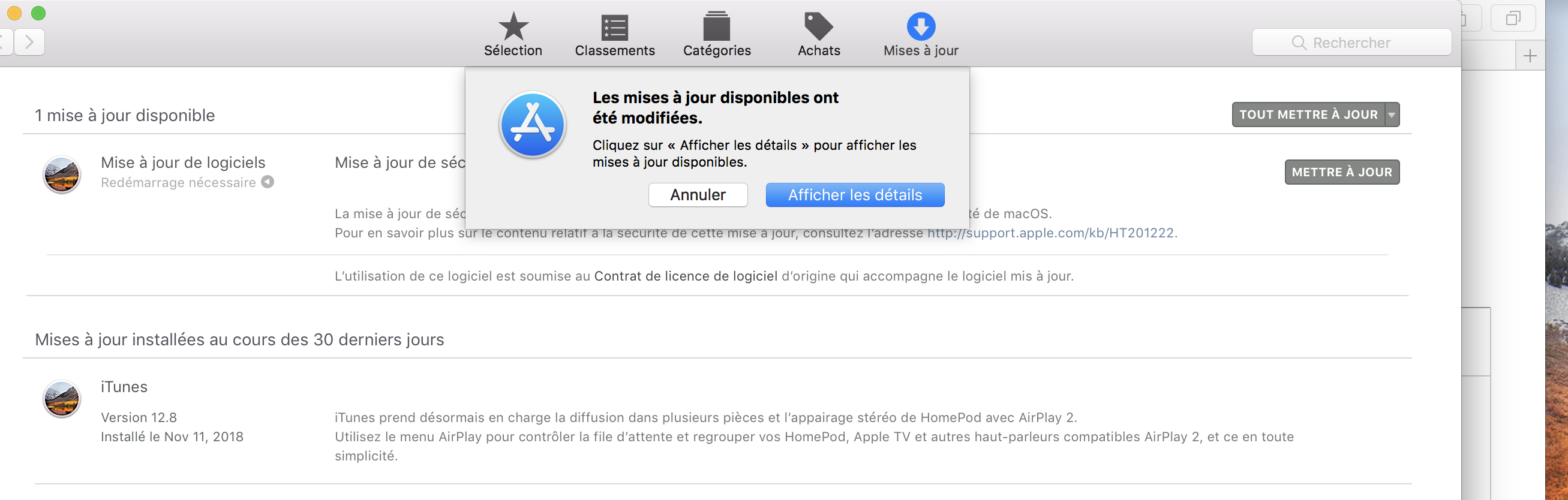Click 'Installé le Nov 11, 2018' text
Viewport: 1568px width, 500px height.
[172, 436]
